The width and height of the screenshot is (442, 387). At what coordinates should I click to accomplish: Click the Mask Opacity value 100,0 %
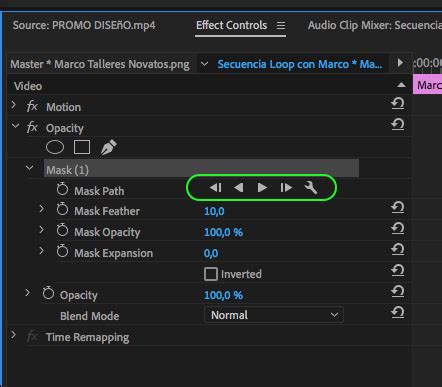(223, 232)
